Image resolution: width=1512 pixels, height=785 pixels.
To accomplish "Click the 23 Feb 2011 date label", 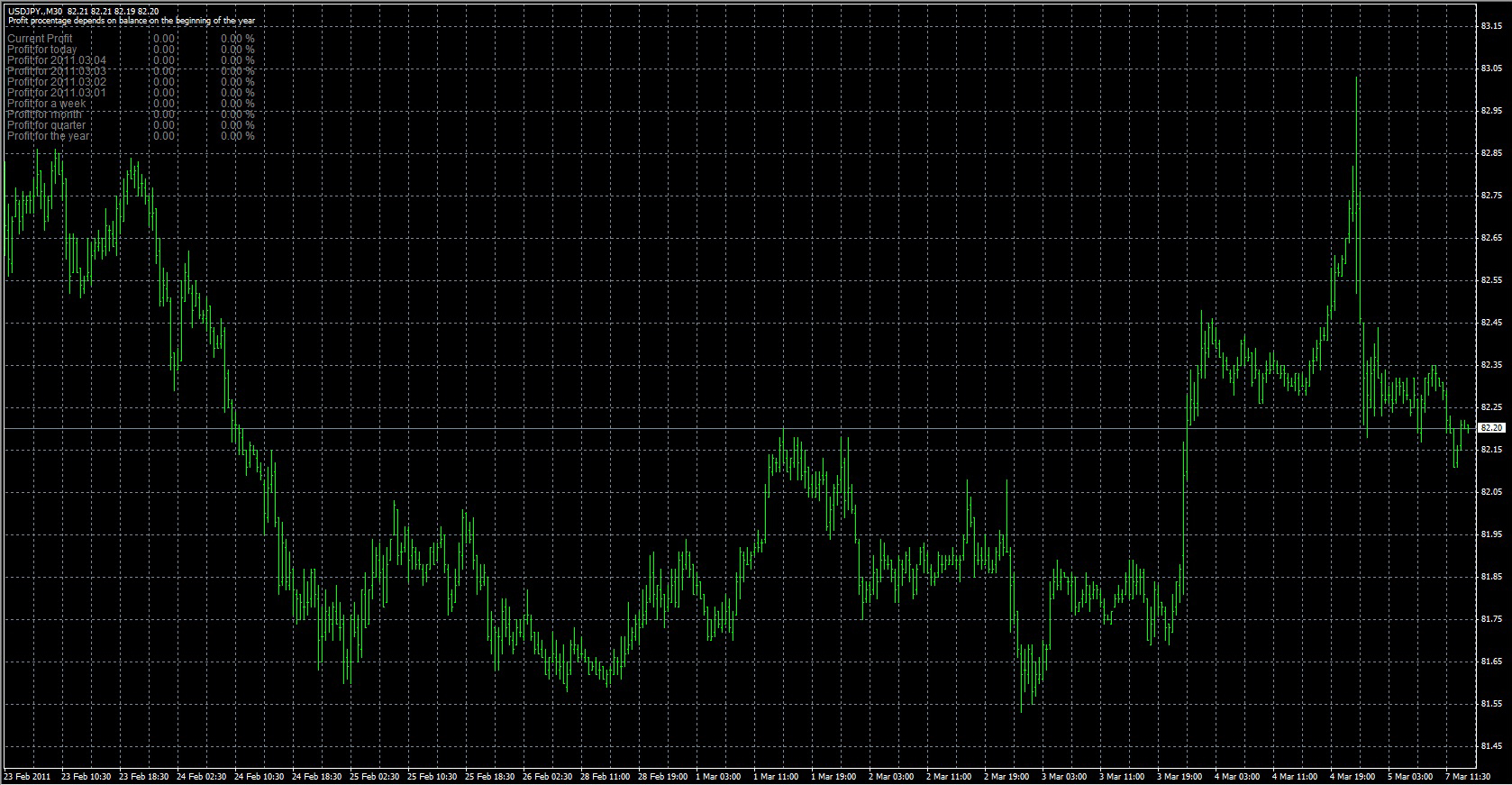I will pos(28,776).
